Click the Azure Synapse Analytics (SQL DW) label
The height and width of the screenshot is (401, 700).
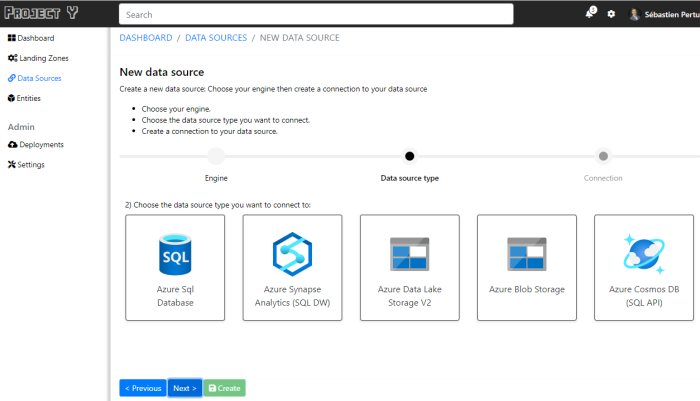pos(292,296)
